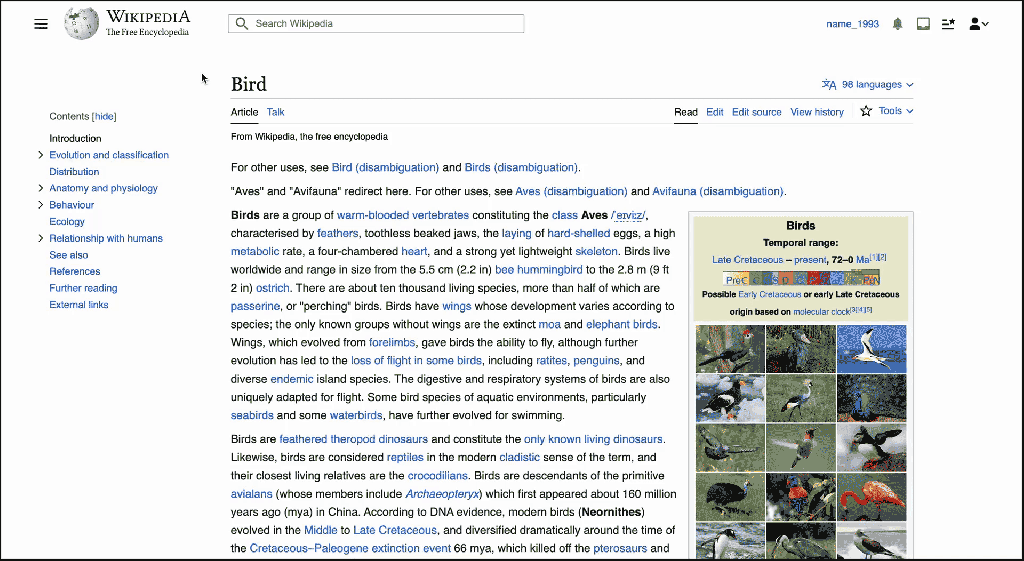
Task: Open the user account menu
Action: coord(978,24)
